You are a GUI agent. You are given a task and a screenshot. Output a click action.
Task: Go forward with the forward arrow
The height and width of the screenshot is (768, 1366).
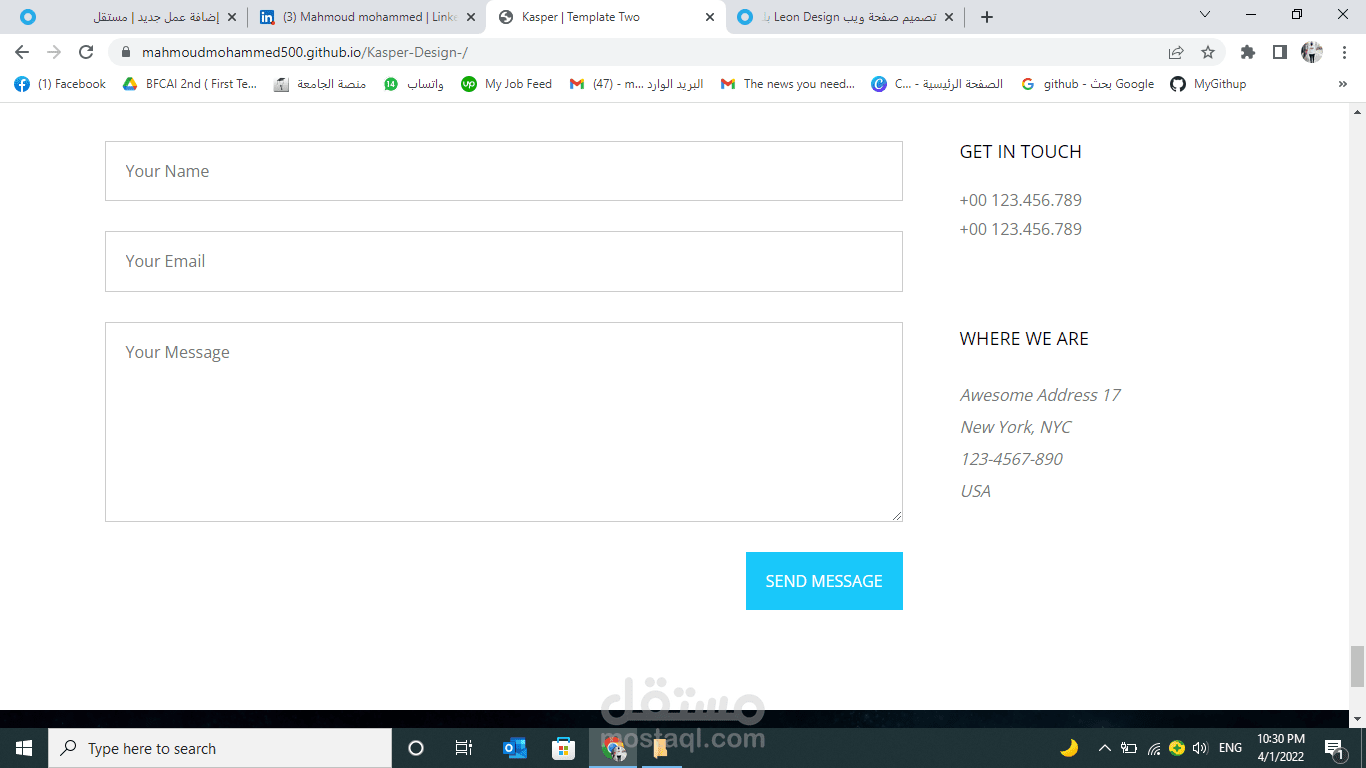[54, 52]
